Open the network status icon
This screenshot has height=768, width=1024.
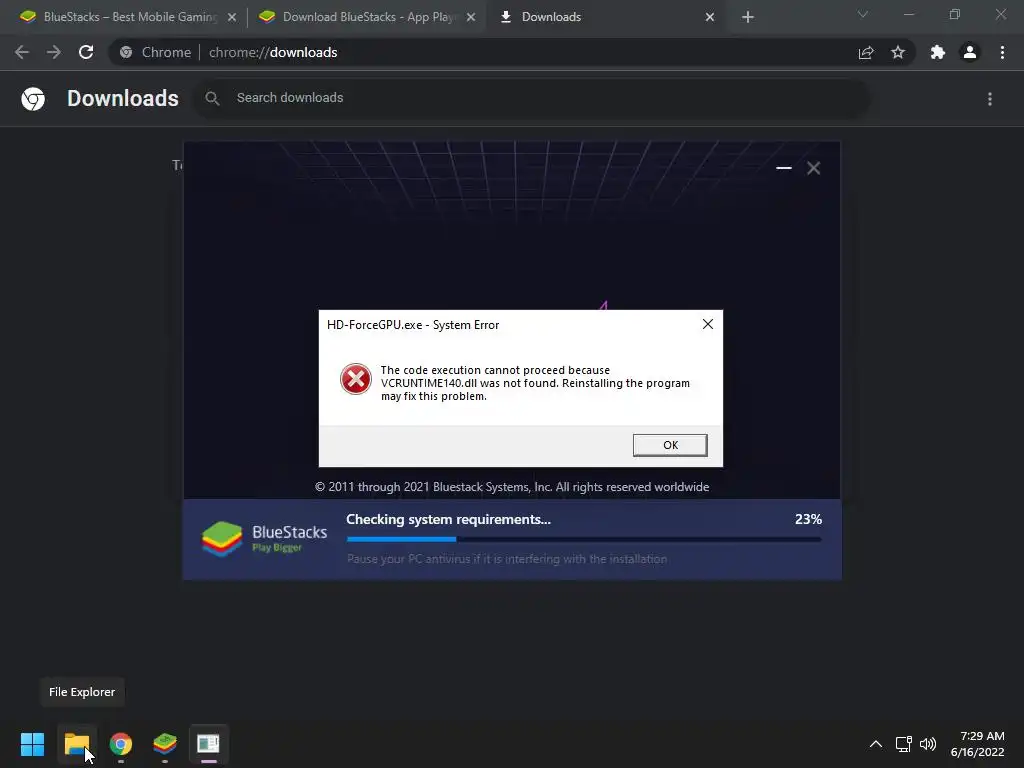pyautogui.click(x=903, y=744)
